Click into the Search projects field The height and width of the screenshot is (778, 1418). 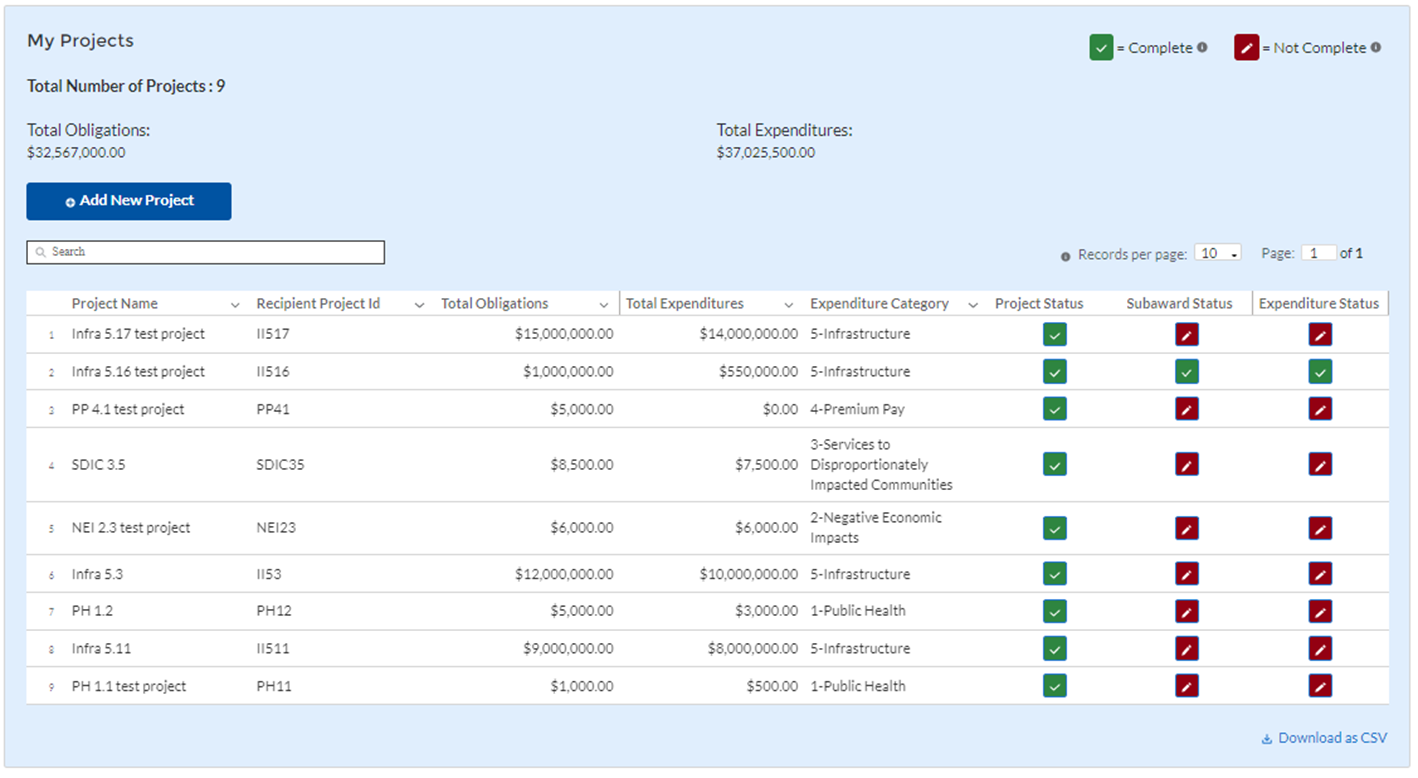(x=206, y=252)
